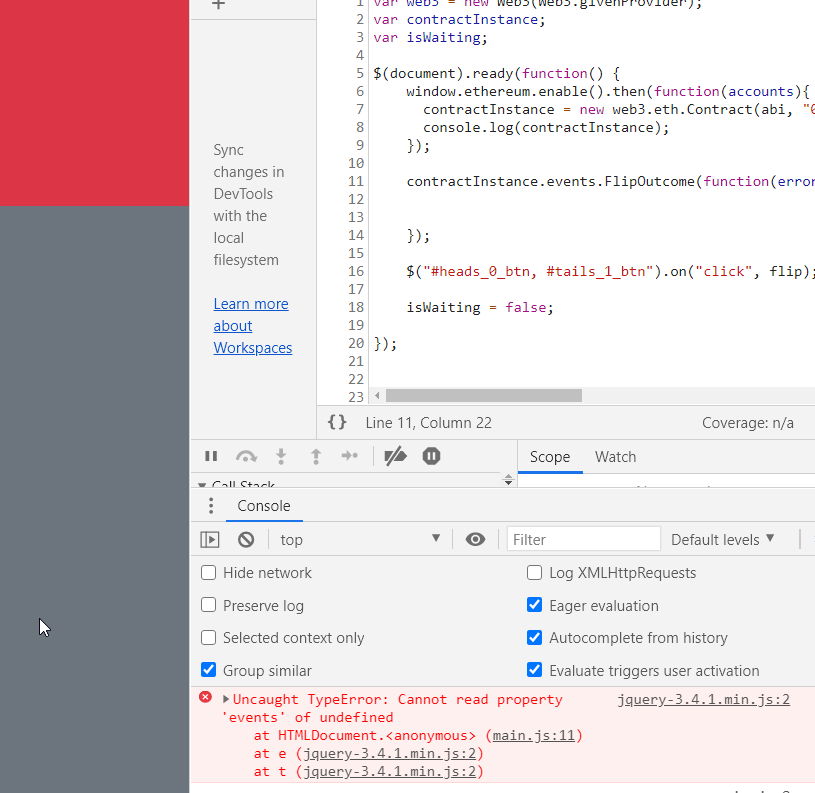Select the Console drawer tab
This screenshot has width=815, height=793.
(x=264, y=506)
